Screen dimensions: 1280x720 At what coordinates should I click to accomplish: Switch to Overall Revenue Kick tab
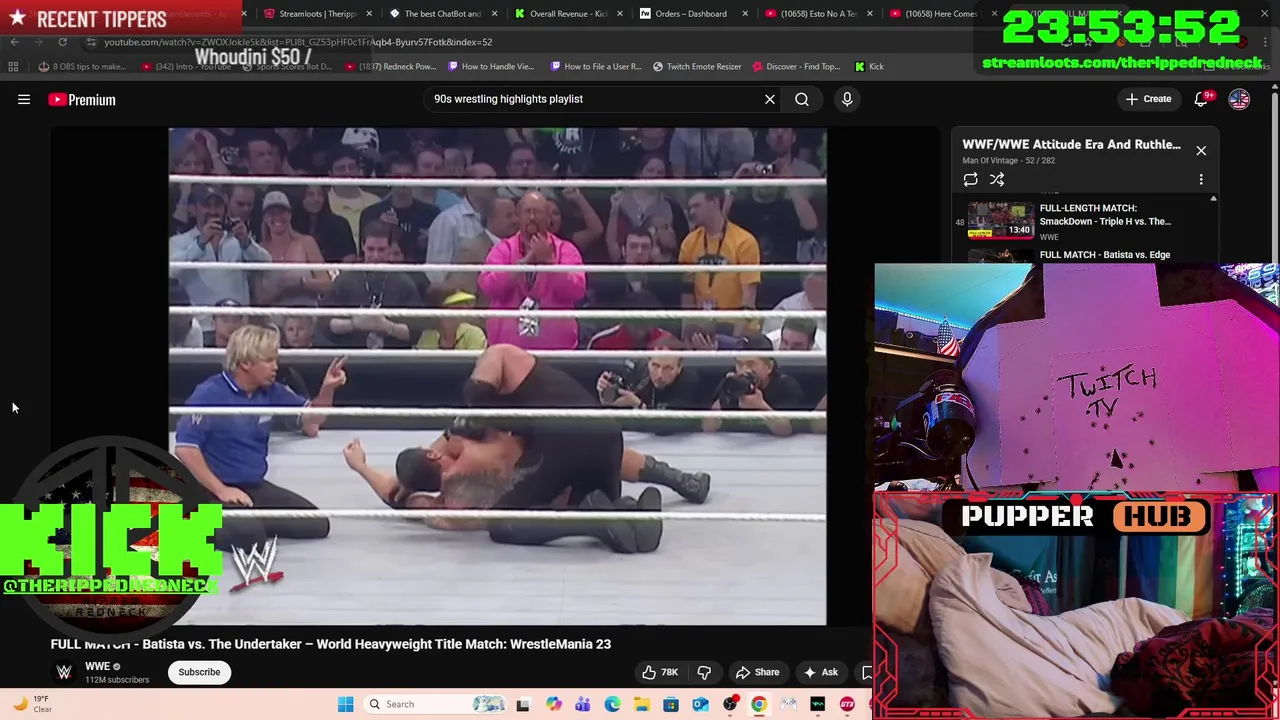pyautogui.click(x=560, y=14)
